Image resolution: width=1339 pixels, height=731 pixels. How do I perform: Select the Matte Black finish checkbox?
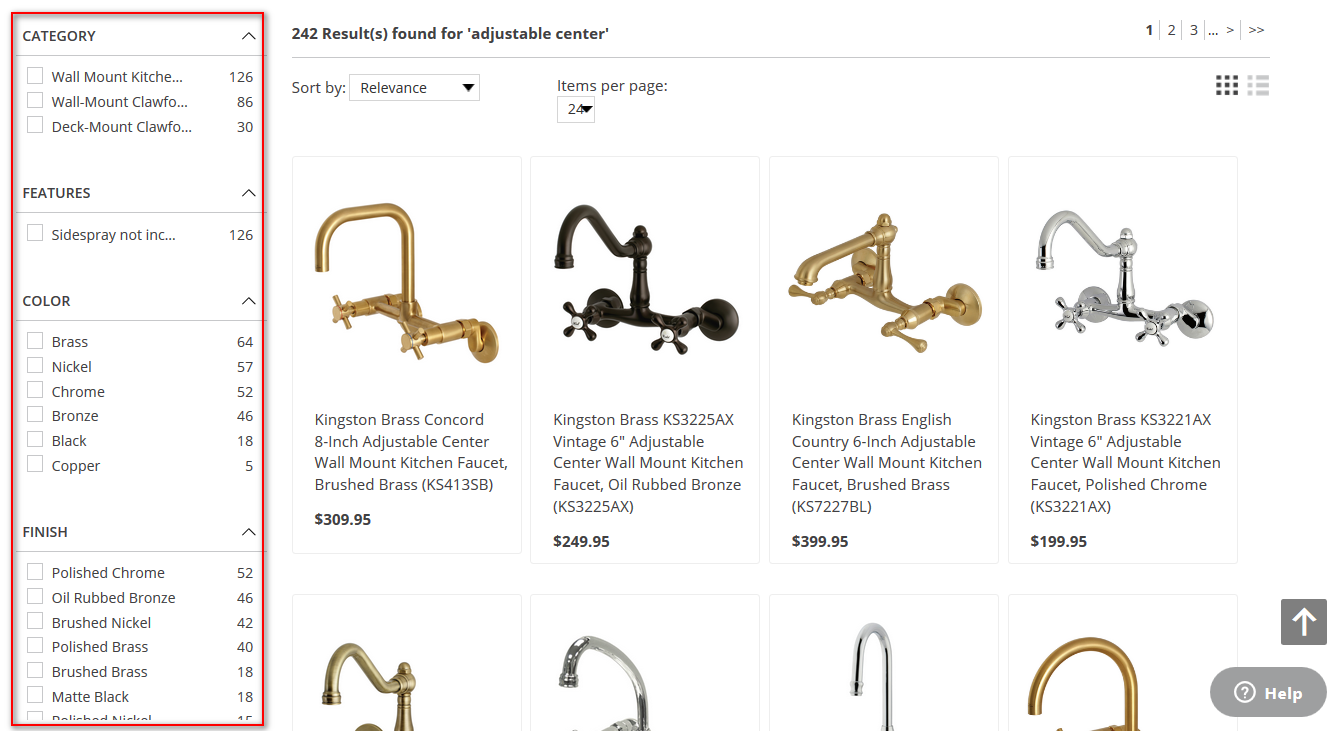[x=36, y=696]
